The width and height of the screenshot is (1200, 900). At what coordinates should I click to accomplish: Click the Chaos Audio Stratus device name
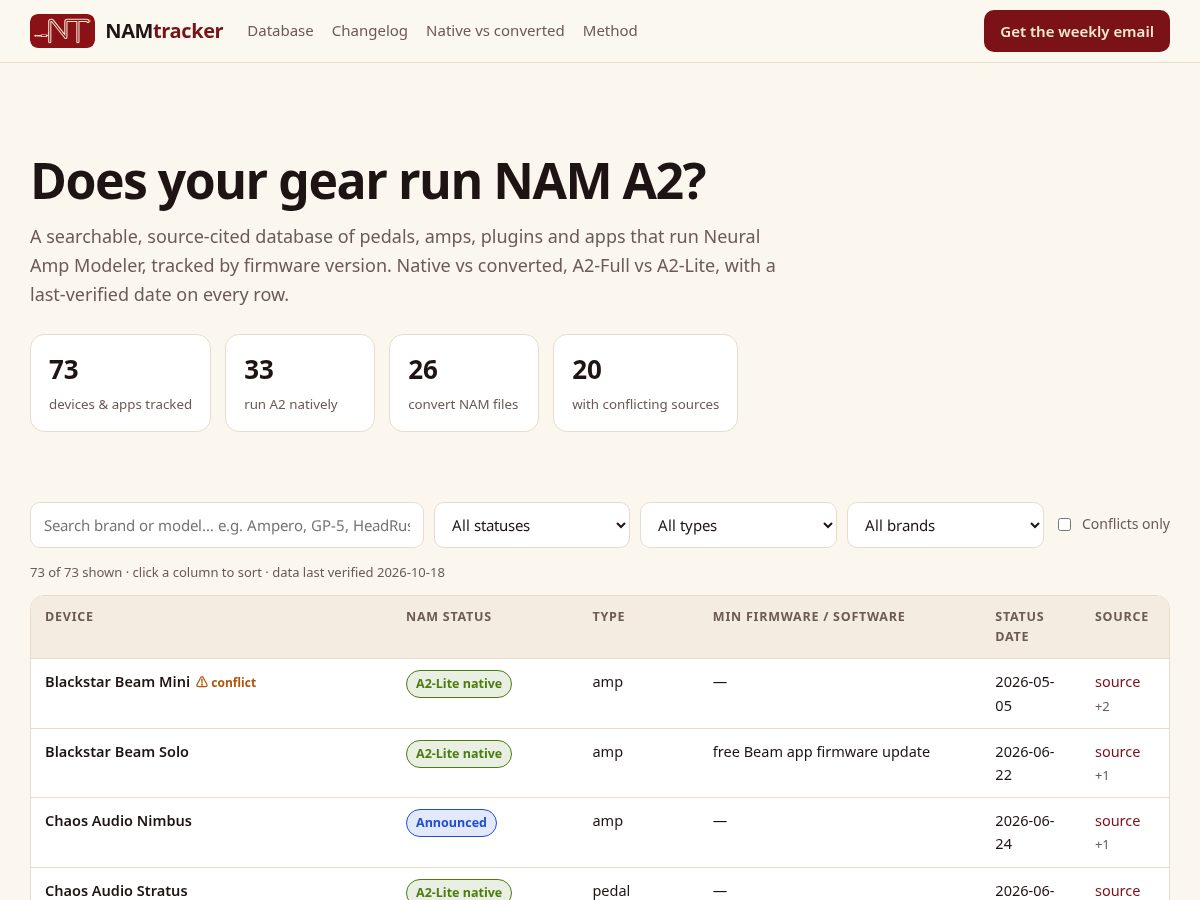click(x=116, y=891)
